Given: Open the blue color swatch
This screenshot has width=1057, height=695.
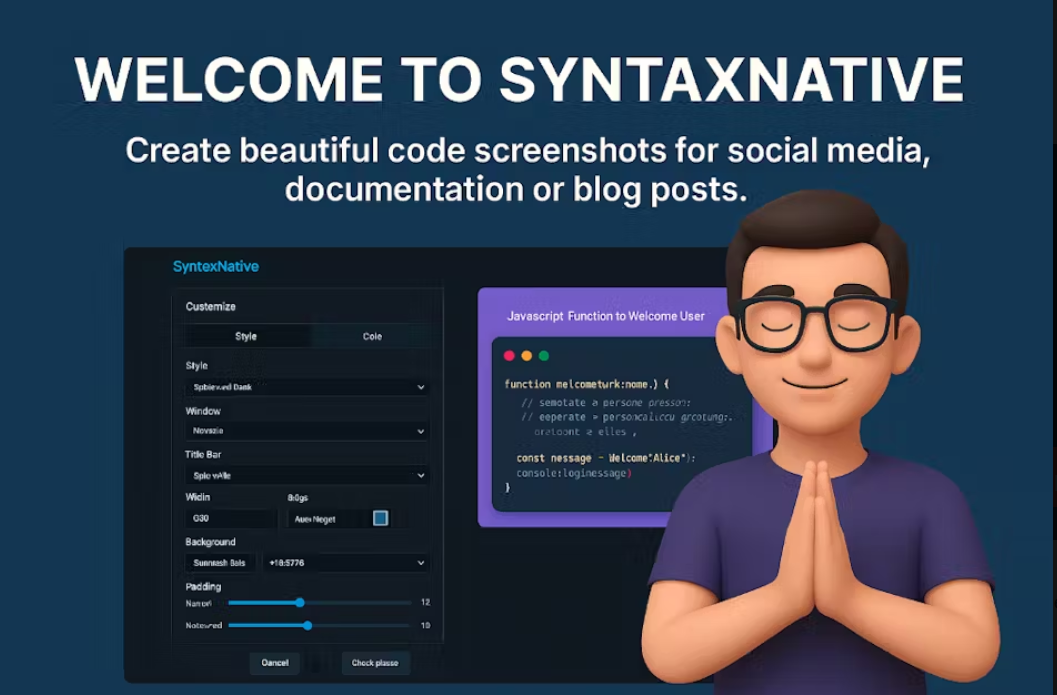Looking at the screenshot, I should click(x=380, y=518).
